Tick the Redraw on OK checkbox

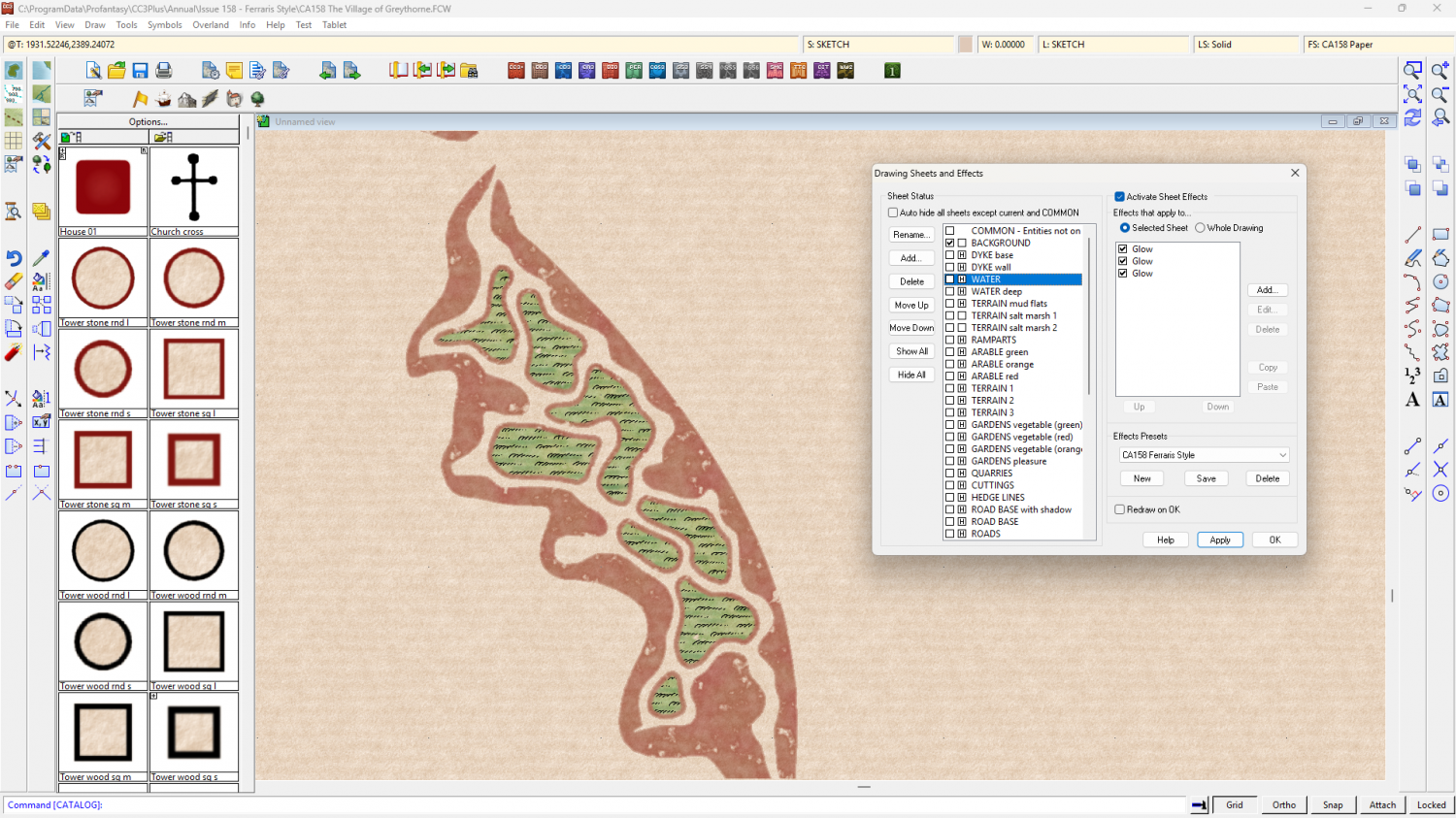1119,509
